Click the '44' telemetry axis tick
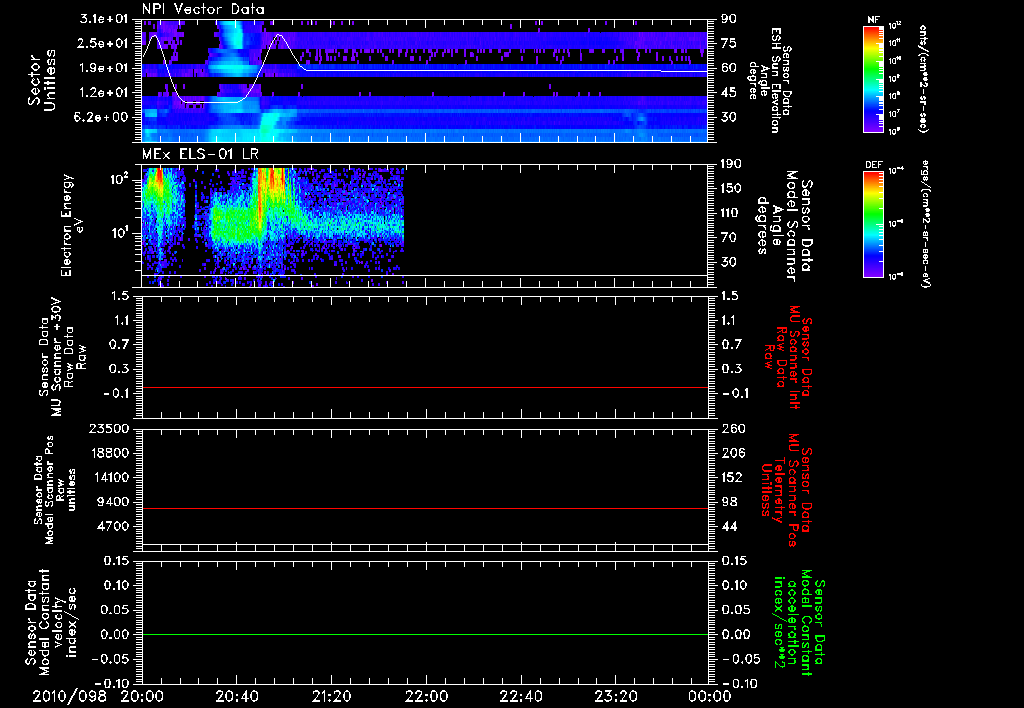1024x708 pixels. tap(729, 526)
